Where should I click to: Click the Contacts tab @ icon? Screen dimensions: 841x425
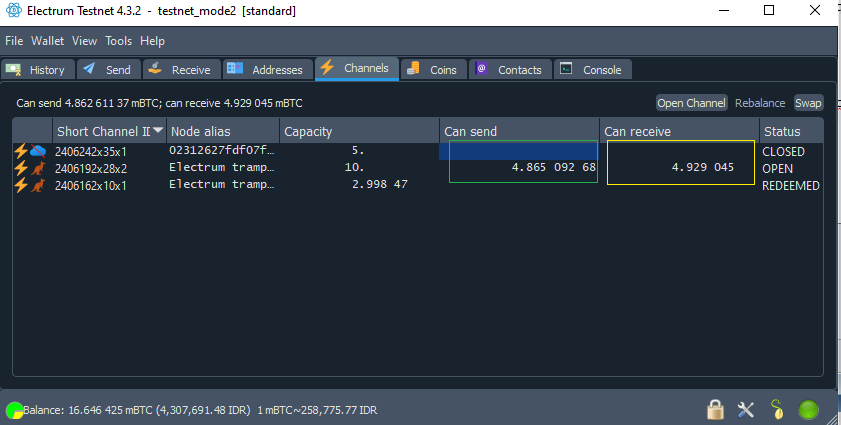click(x=481, y=68)
